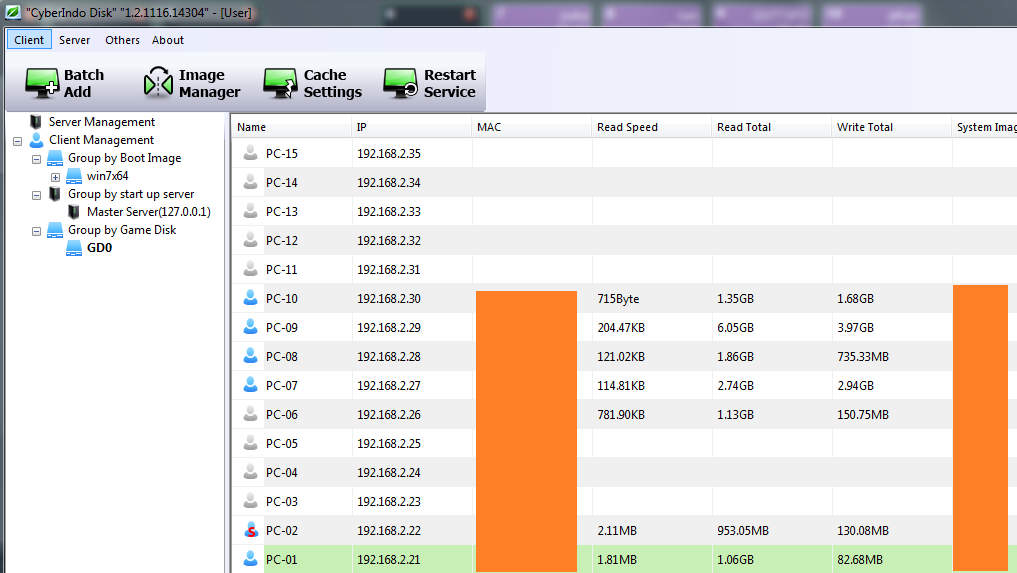Click the Master Server tower icon
Screen dimensions: 1017x573
(74, 212)
